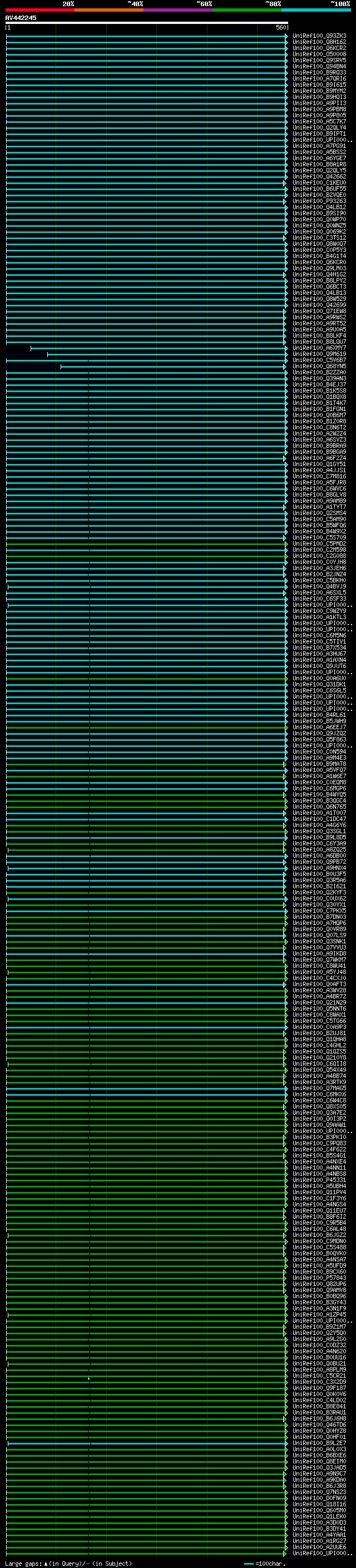Click the UniRef100_B8GLV8 entry
This screenshot has height=1568, width=356.
pyautogui.click(x=319, y=495)
